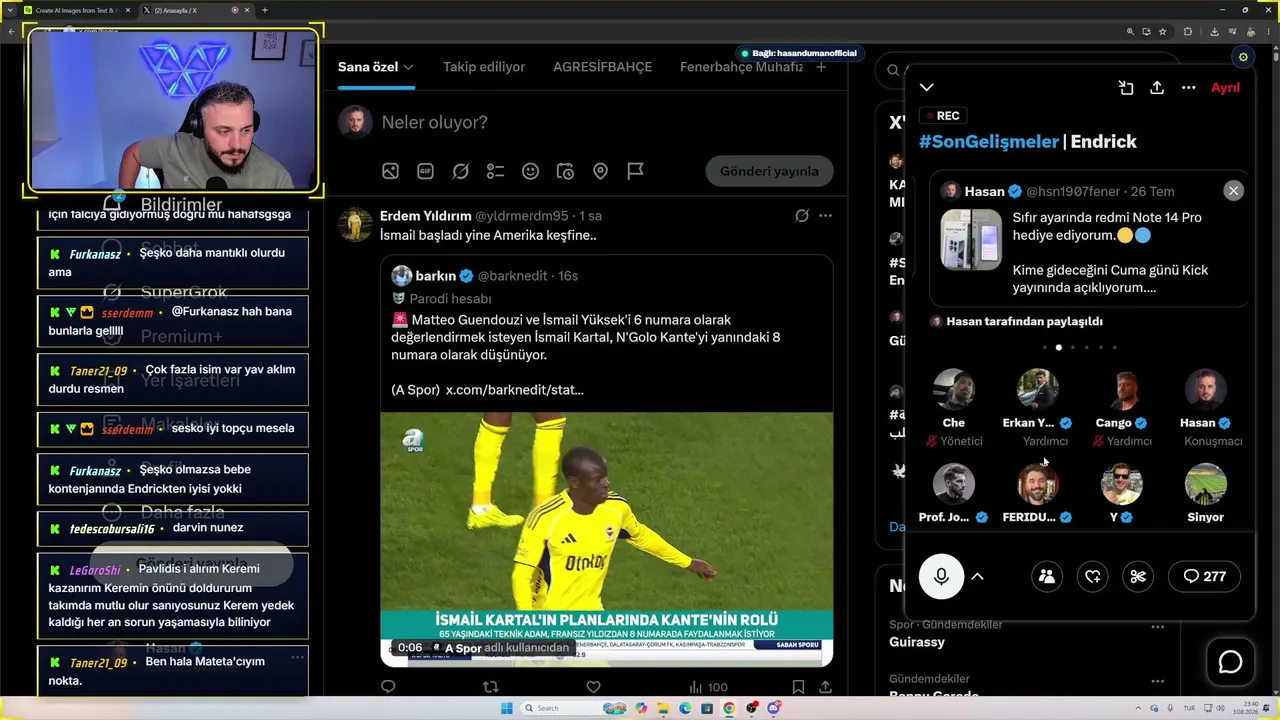1280x720 pixels.
Task: Open the emoji picker in composer
Action: 531,171
